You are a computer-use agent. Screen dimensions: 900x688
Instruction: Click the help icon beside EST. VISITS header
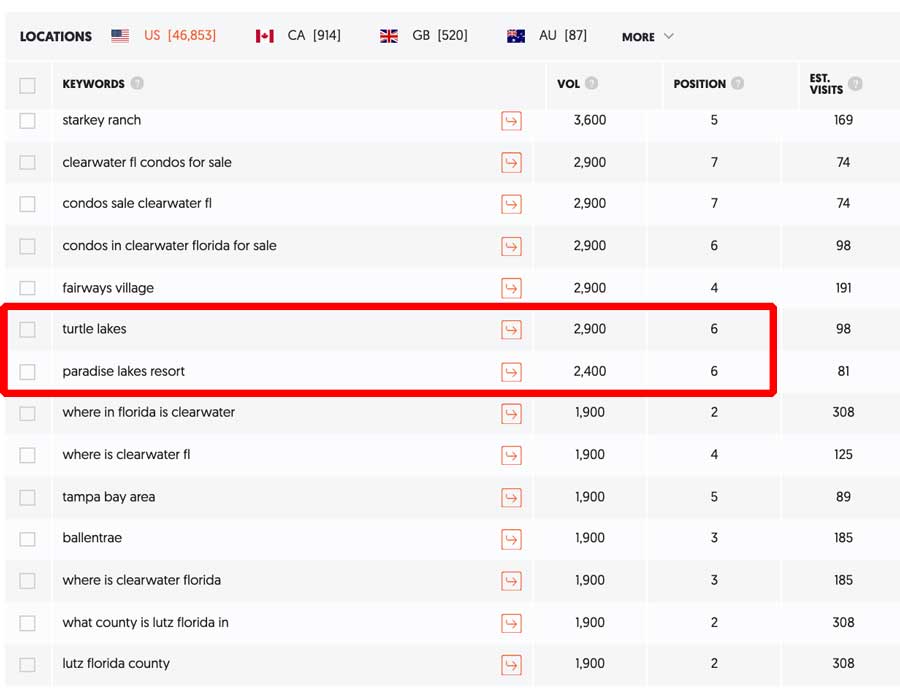coord(855,84)
